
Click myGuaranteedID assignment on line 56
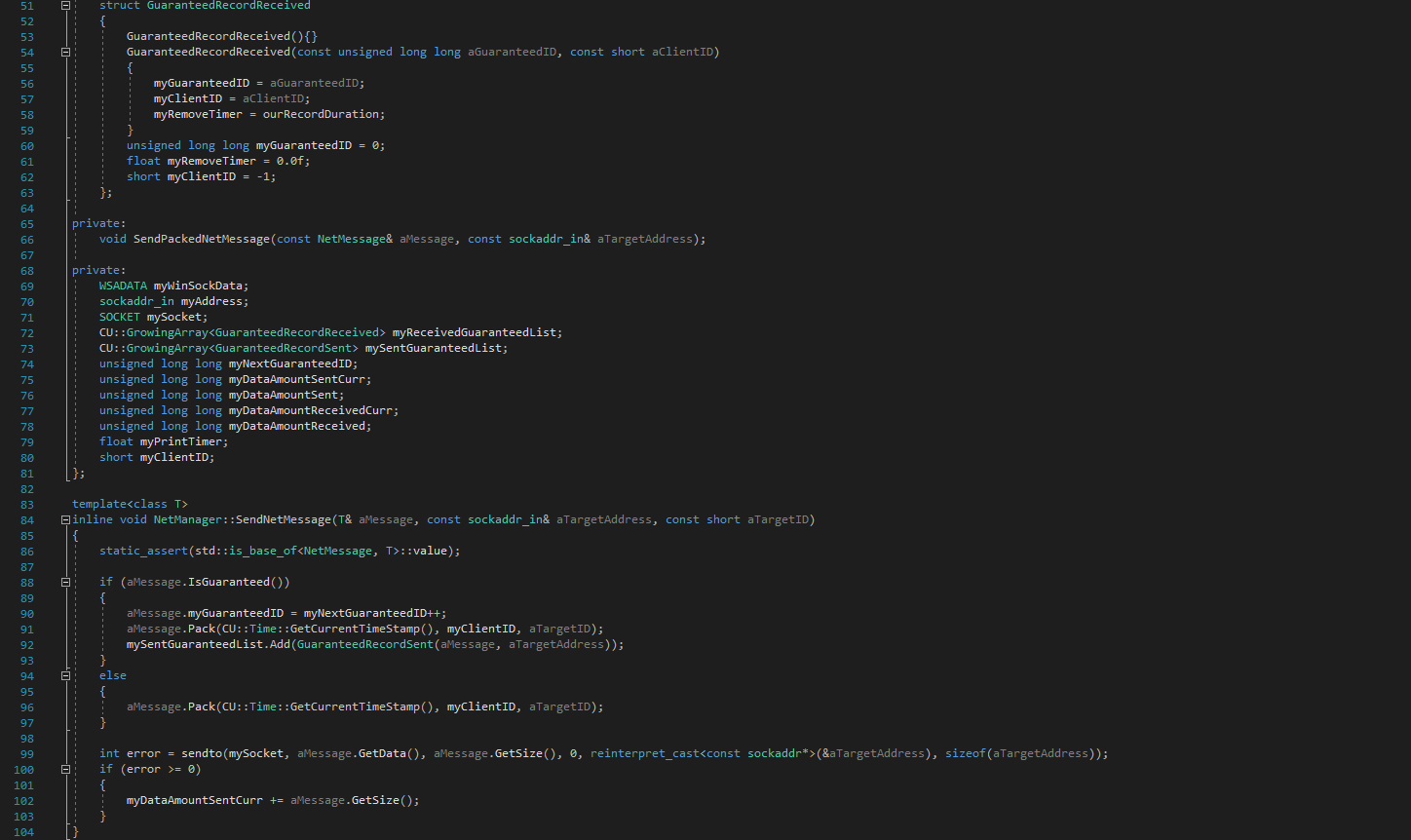202,83
